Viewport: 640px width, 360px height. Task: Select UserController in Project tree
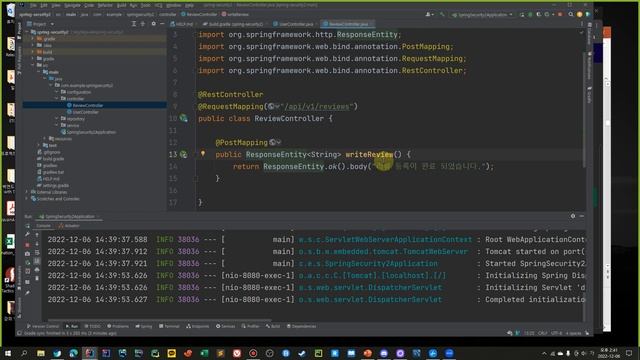point(83,112)
